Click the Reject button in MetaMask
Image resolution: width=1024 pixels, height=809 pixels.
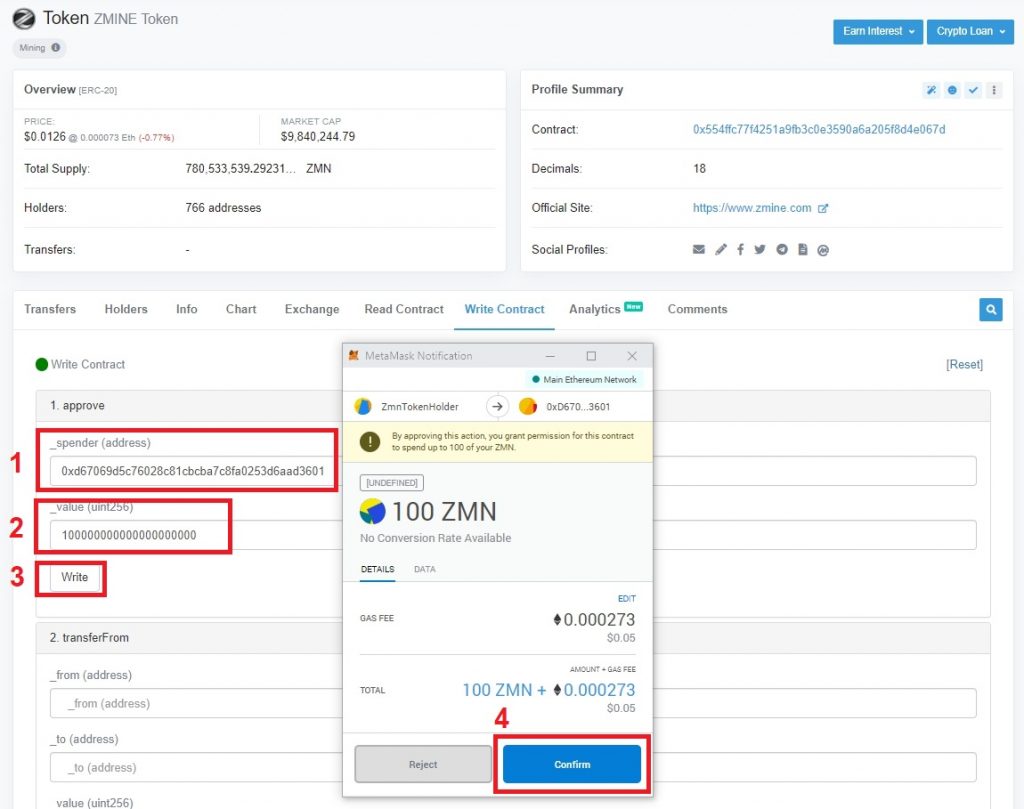(422, 763)
